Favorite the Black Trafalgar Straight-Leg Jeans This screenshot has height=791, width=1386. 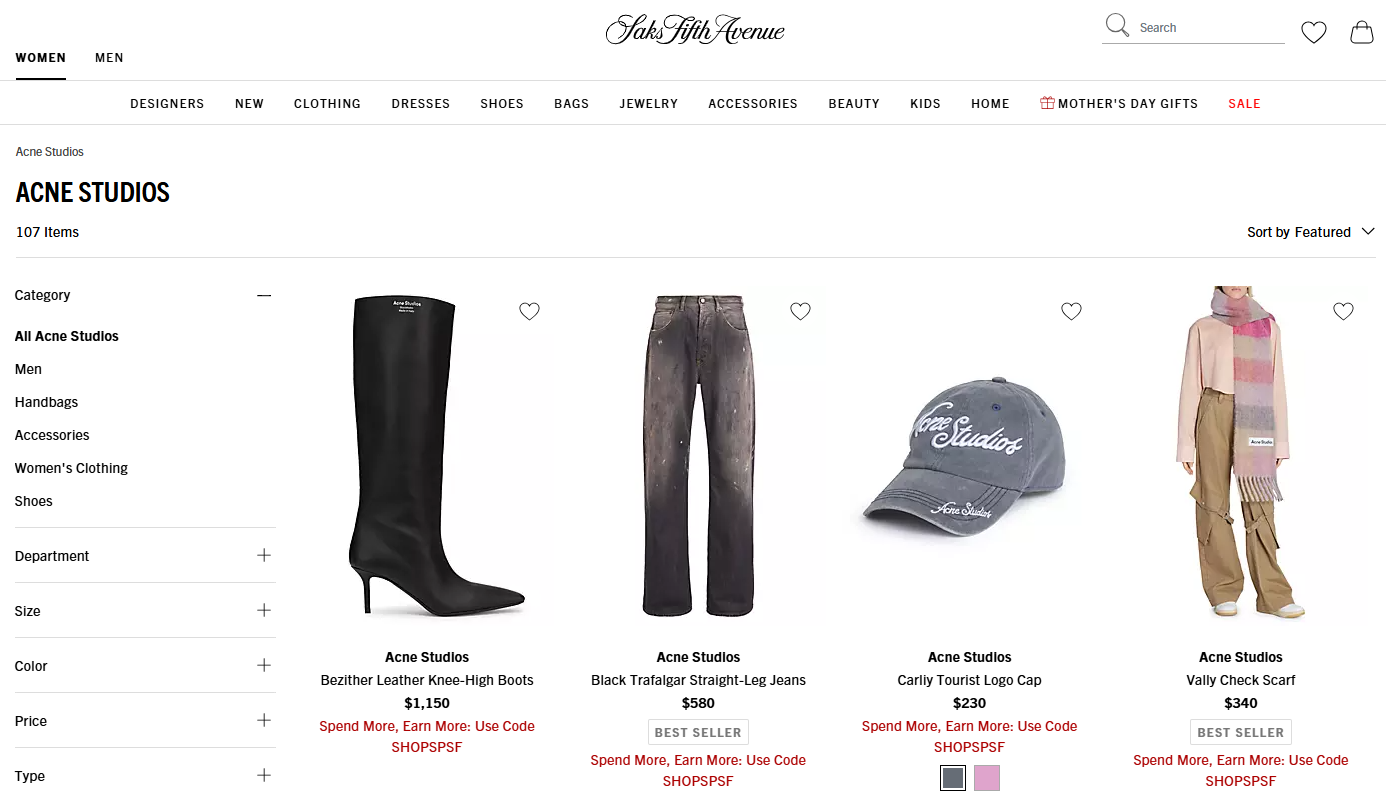800,311
